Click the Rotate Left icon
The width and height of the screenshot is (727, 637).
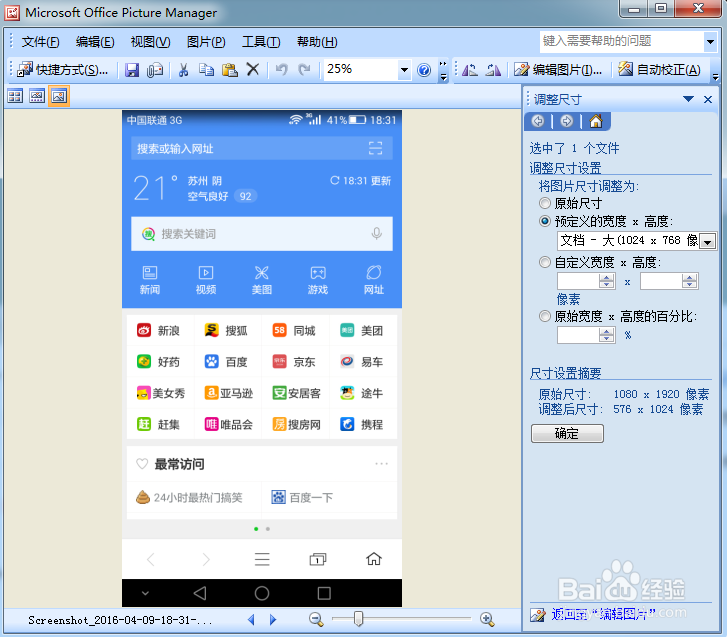point(470,70)
